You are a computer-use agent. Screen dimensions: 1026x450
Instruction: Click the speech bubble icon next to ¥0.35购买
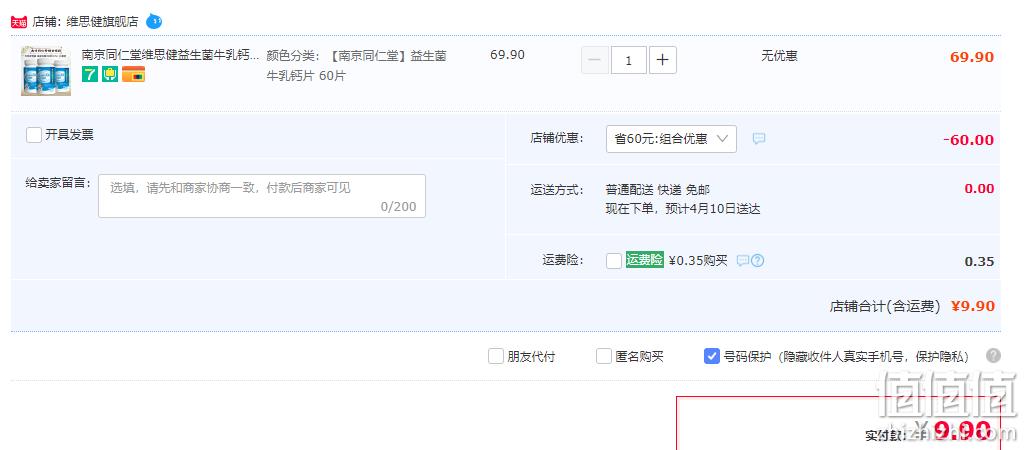(x=743, y=261)
